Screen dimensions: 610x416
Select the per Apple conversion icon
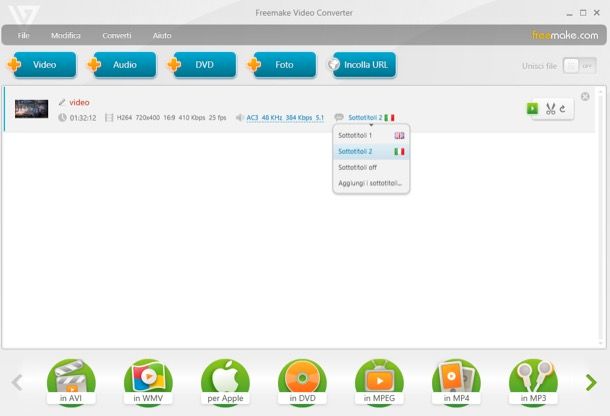pyautogui.click(x=225, y=380)
